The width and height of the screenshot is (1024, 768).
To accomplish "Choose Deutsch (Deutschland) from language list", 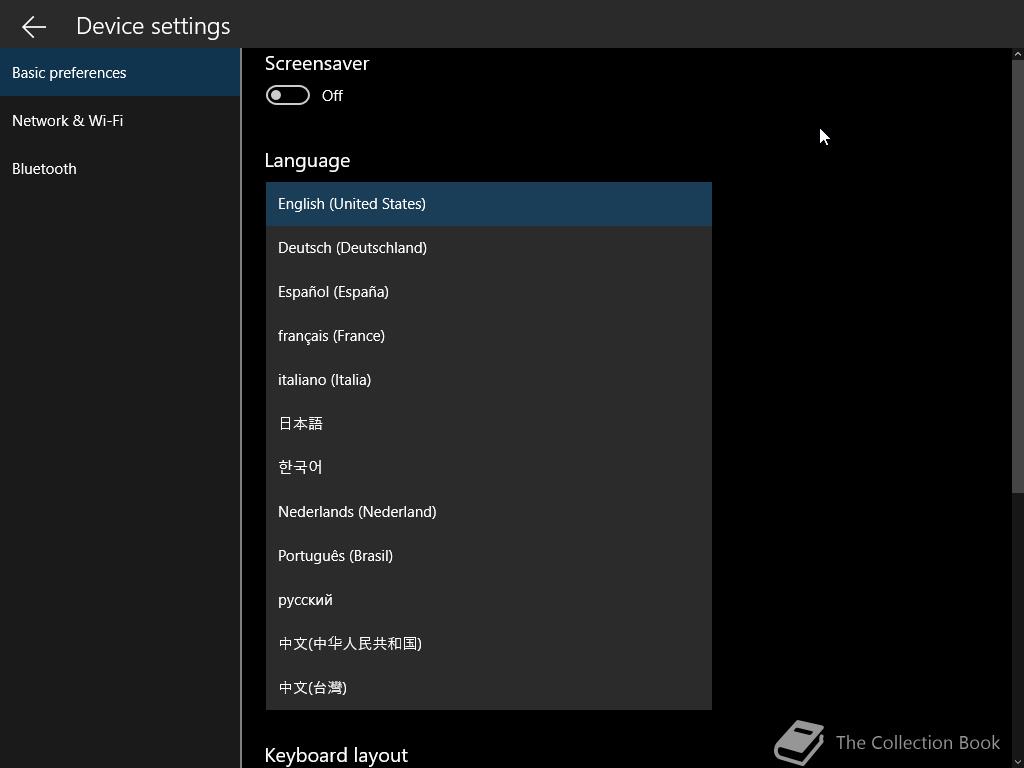I will 488,248.
